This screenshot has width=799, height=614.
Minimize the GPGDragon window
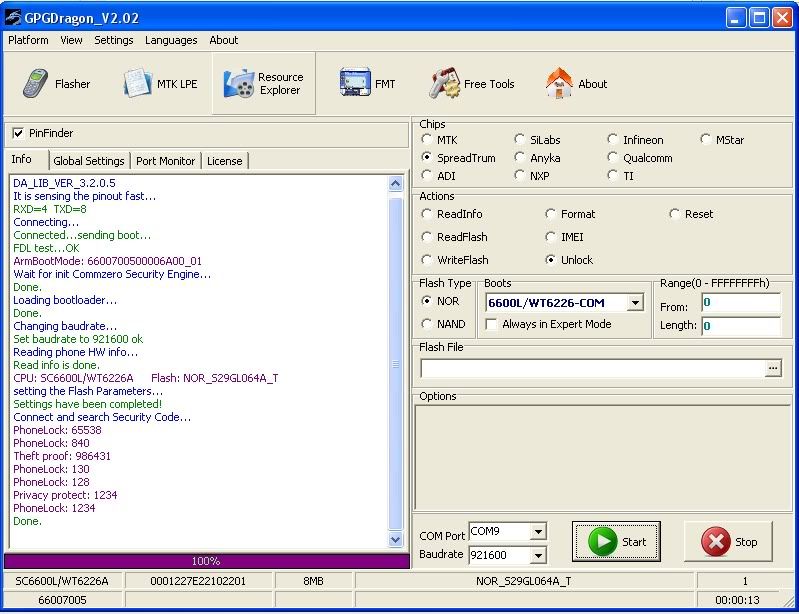click(x=735, y=18)
